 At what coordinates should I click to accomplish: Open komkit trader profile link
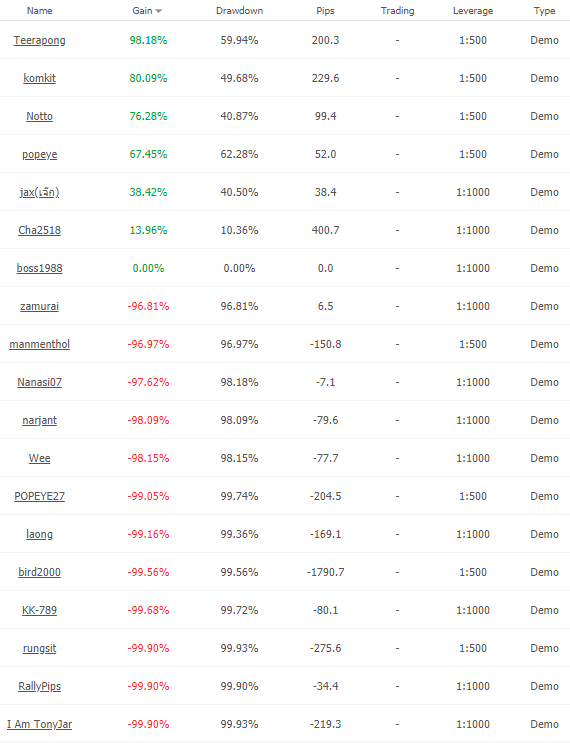click(x=39, y=78)
